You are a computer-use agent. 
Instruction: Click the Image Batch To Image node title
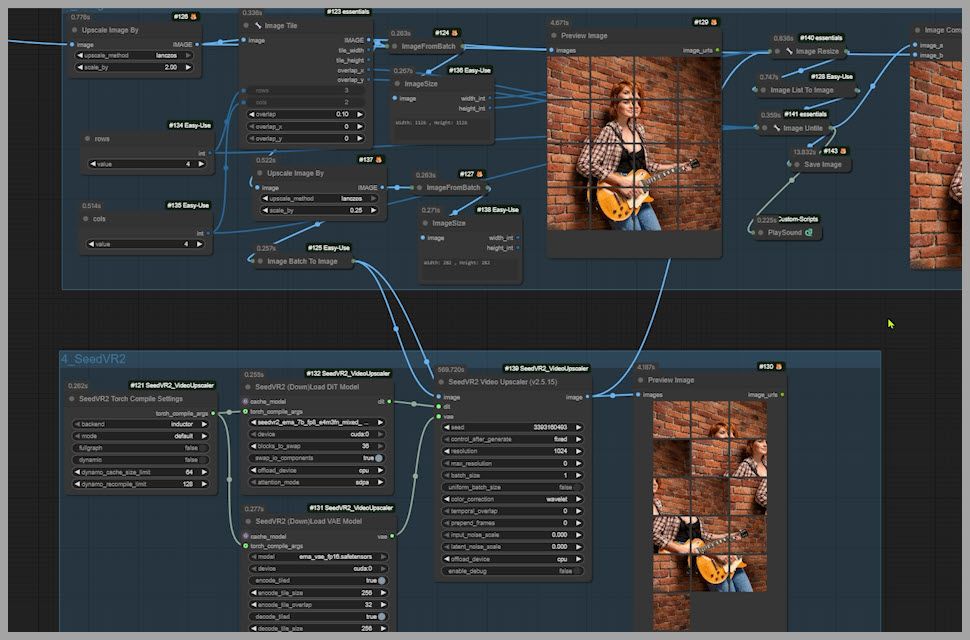click(301, 261)
